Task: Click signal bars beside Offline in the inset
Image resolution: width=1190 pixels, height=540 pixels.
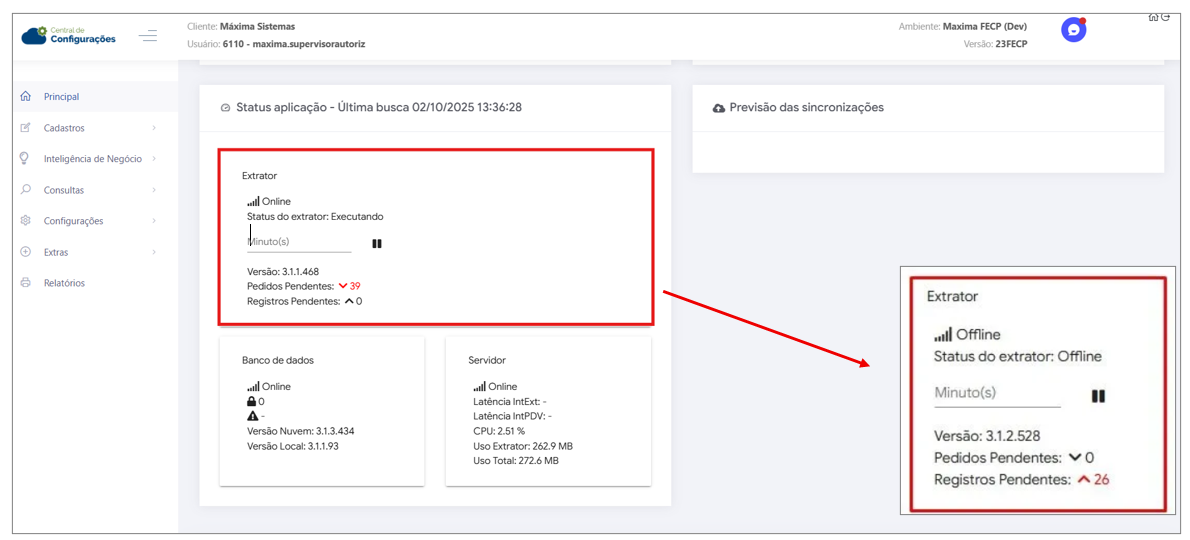Action: [943, 334]
